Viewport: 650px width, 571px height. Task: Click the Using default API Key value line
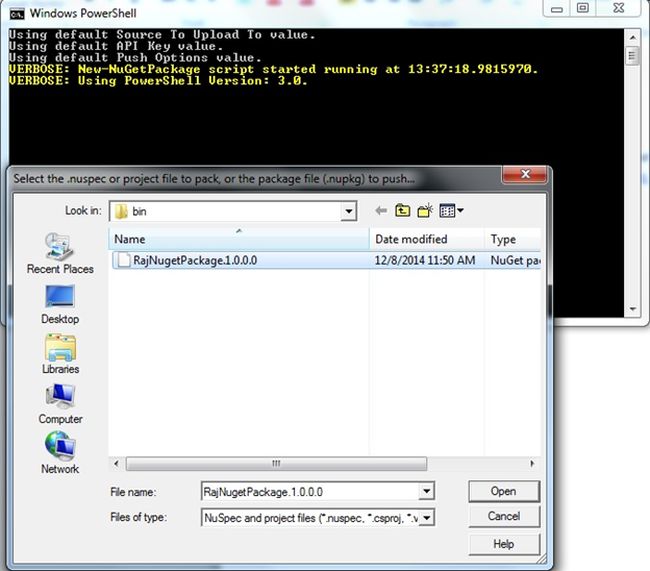pyautogui.click(x=116, y=46)
